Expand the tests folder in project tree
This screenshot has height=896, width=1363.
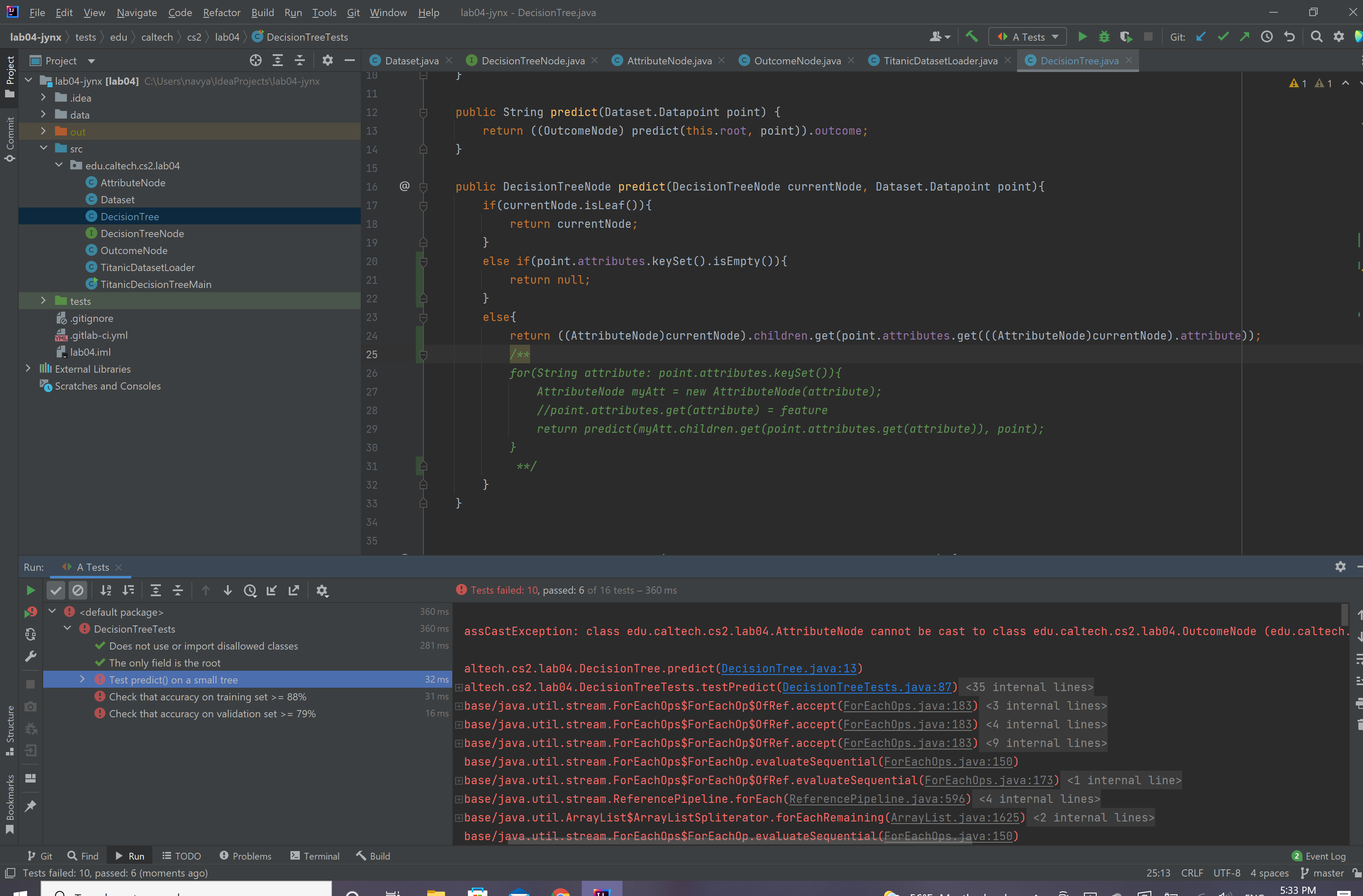click(43, 301)
